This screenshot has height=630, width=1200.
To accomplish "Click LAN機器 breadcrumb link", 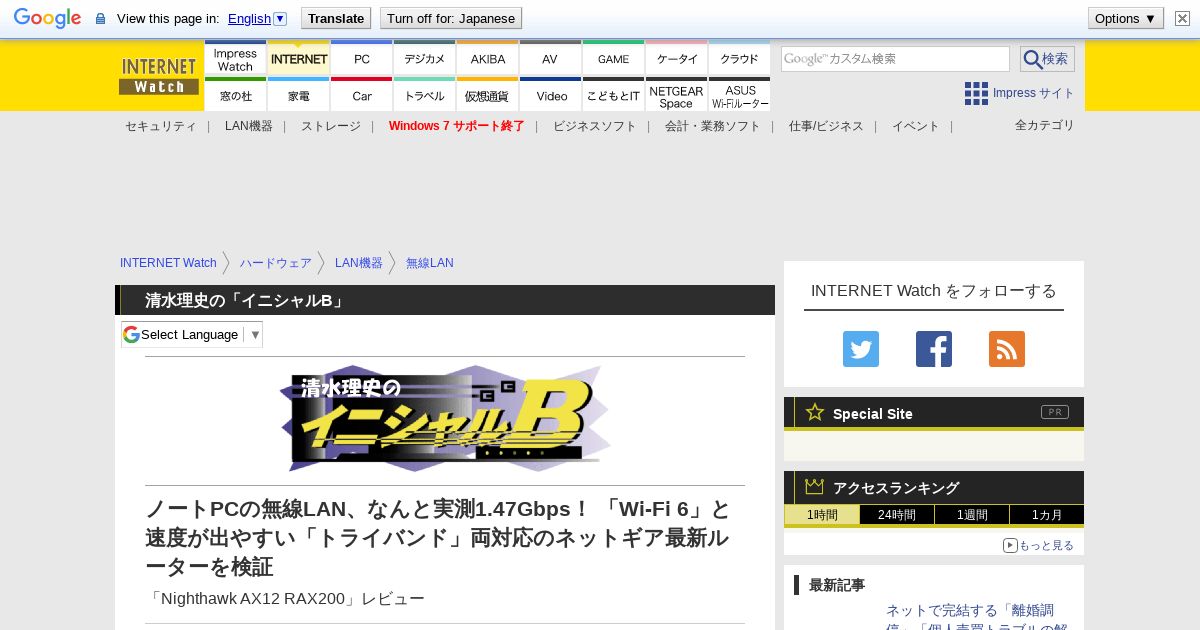I will click(359, 263).
